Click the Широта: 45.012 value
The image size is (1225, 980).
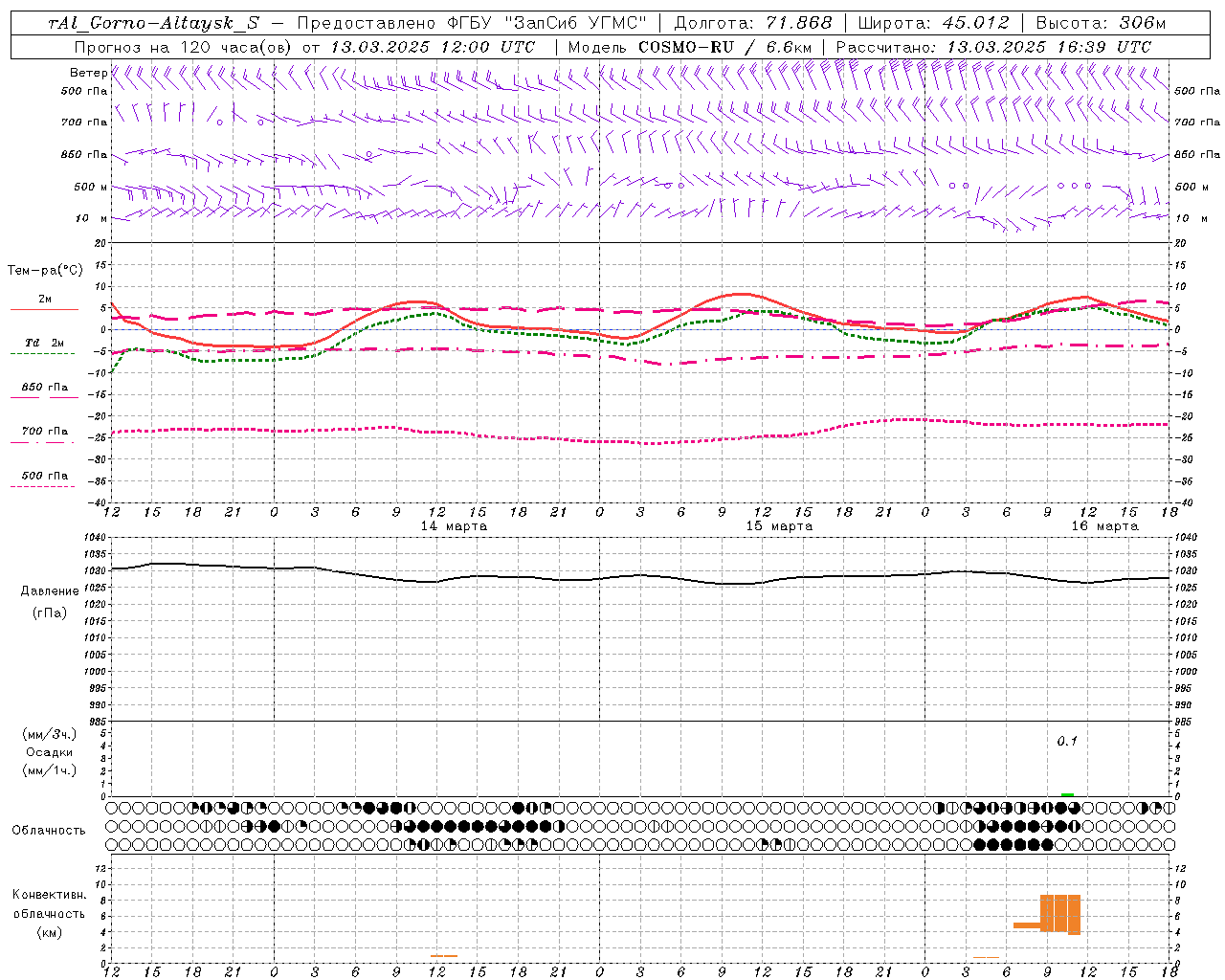point(933,23)
